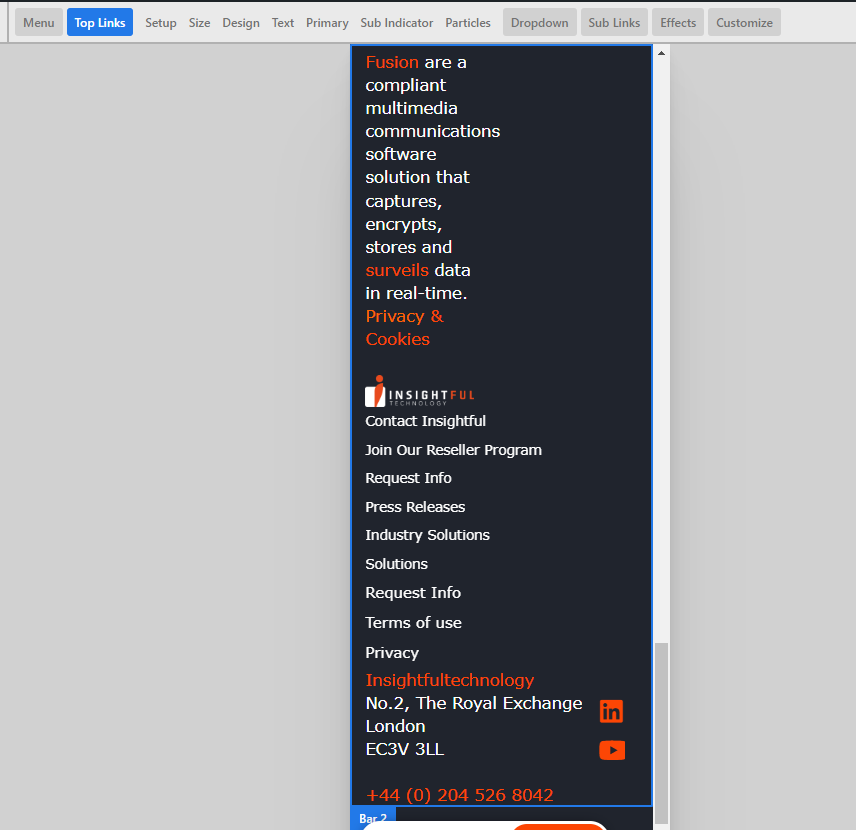Image resolution: width=856 pixels, height=830 pixels.
Task: Click the Solutions link
Action: coord(396,564)
